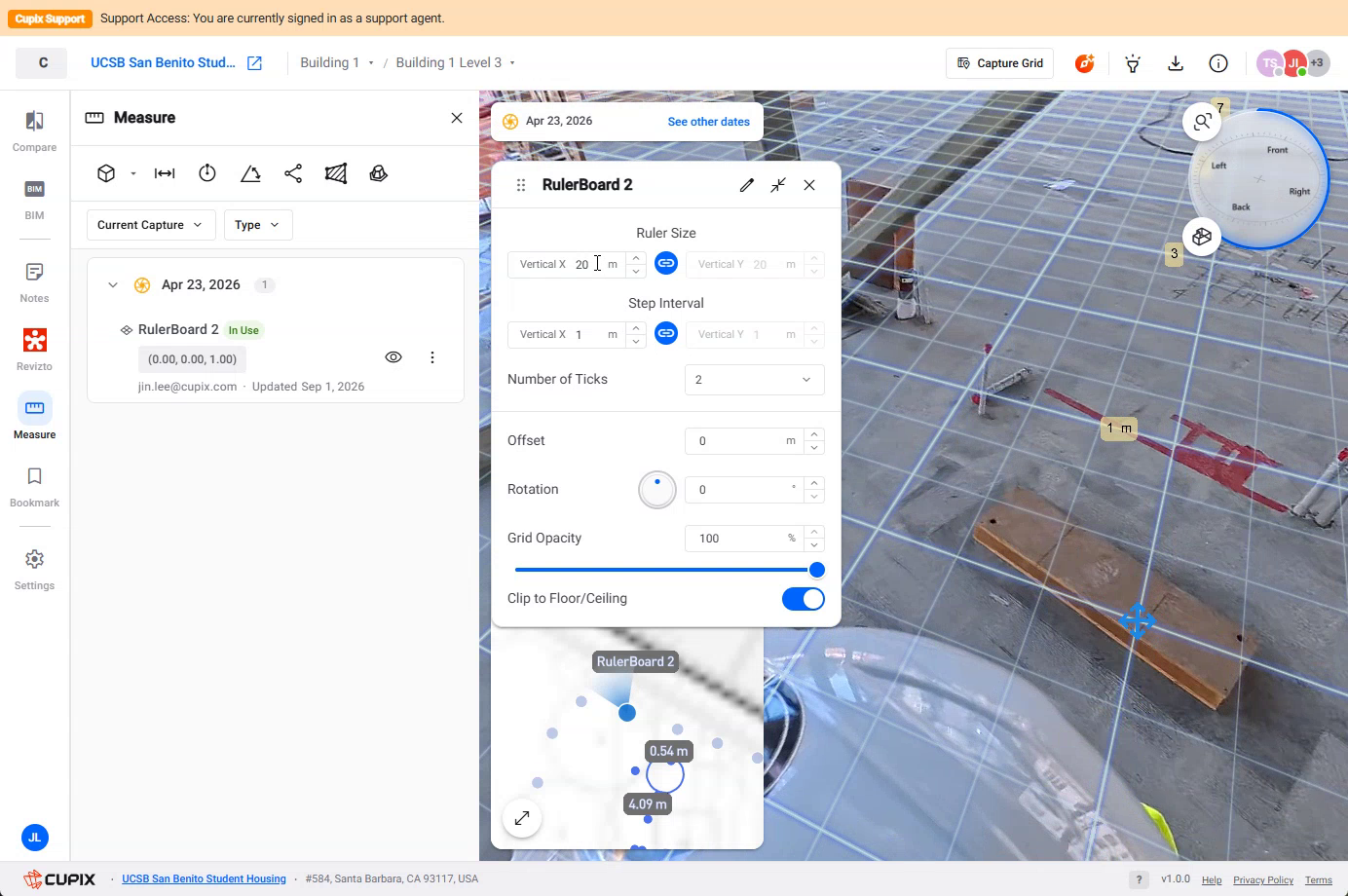The width and height of the screenshot is (1348, 896).
Task: Click the orientation compass in the viewer
Action: coord(1260,178)
